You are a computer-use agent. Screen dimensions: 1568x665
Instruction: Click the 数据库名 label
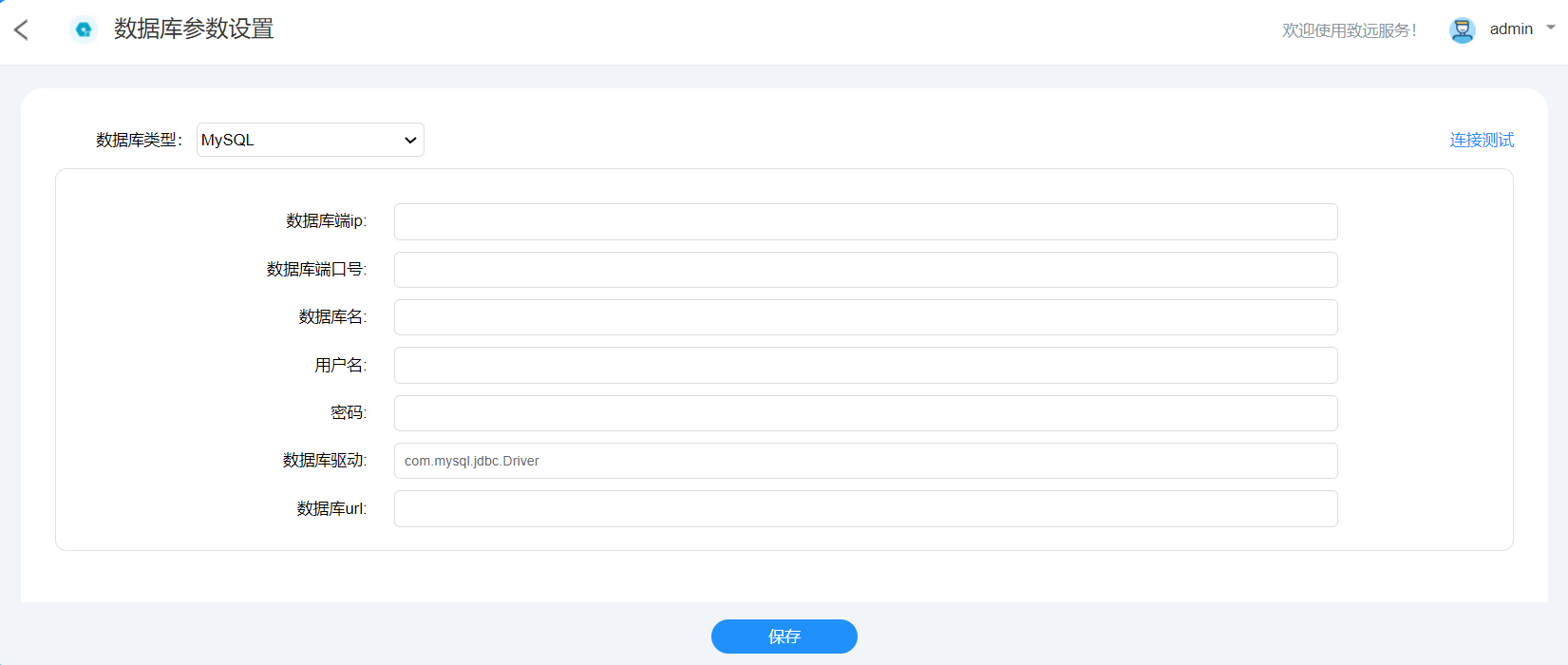(332, 317)
